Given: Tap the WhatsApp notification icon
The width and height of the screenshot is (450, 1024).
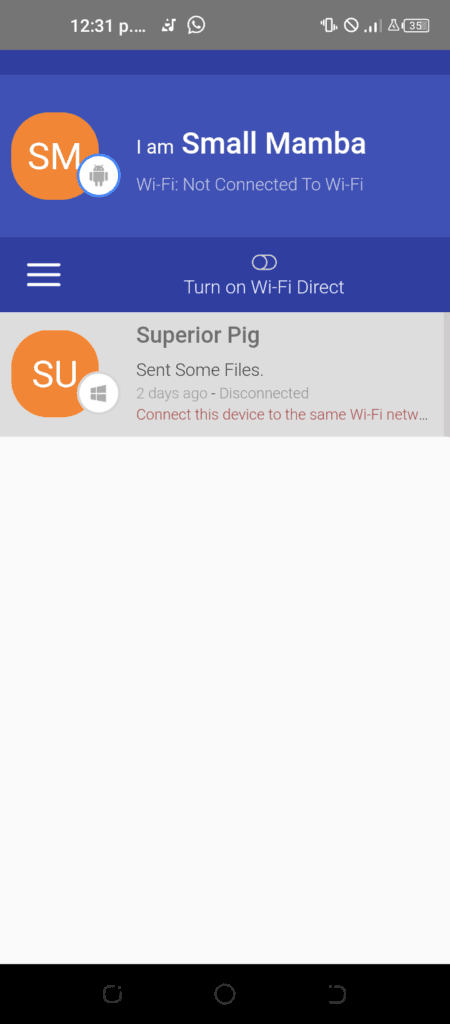Looking at the screenshot, I should click(x=196, y=25).
